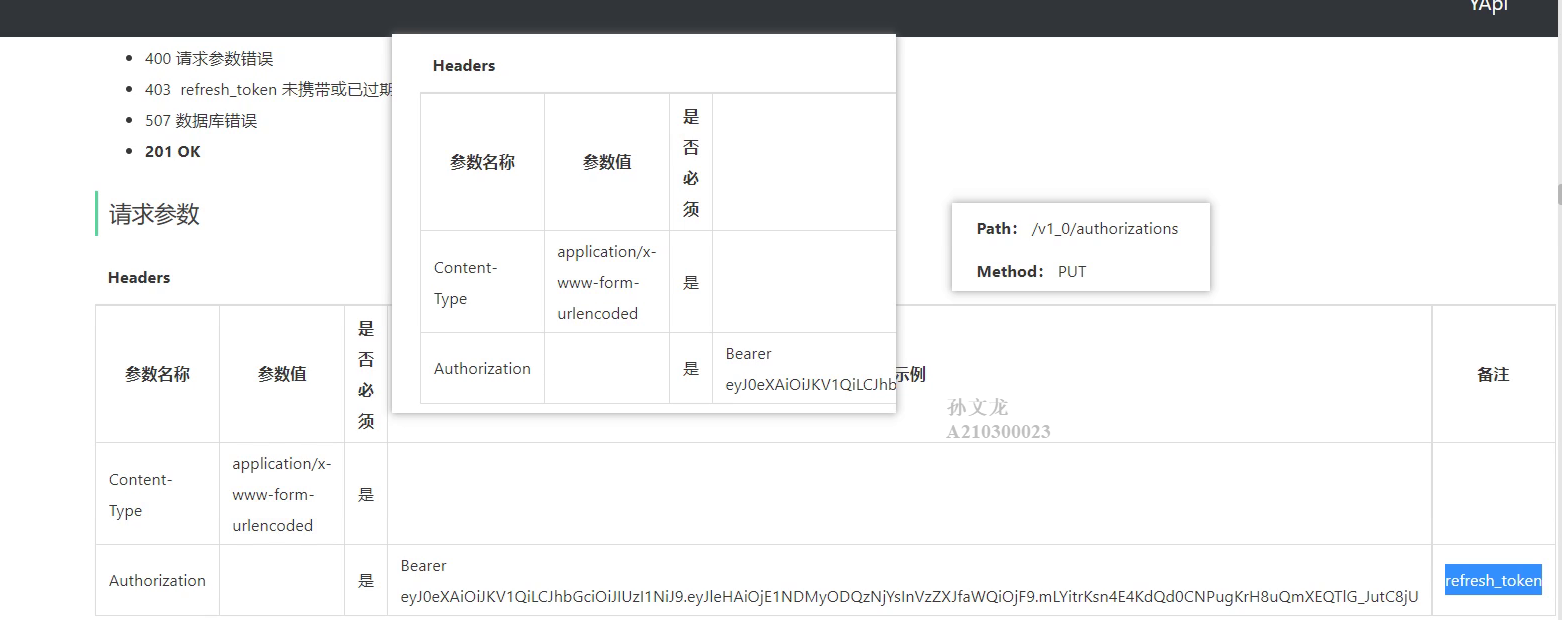This screenshot has height=620, width=1562.
Task: Click the Headers title in popup card
Action: point(464,66)
